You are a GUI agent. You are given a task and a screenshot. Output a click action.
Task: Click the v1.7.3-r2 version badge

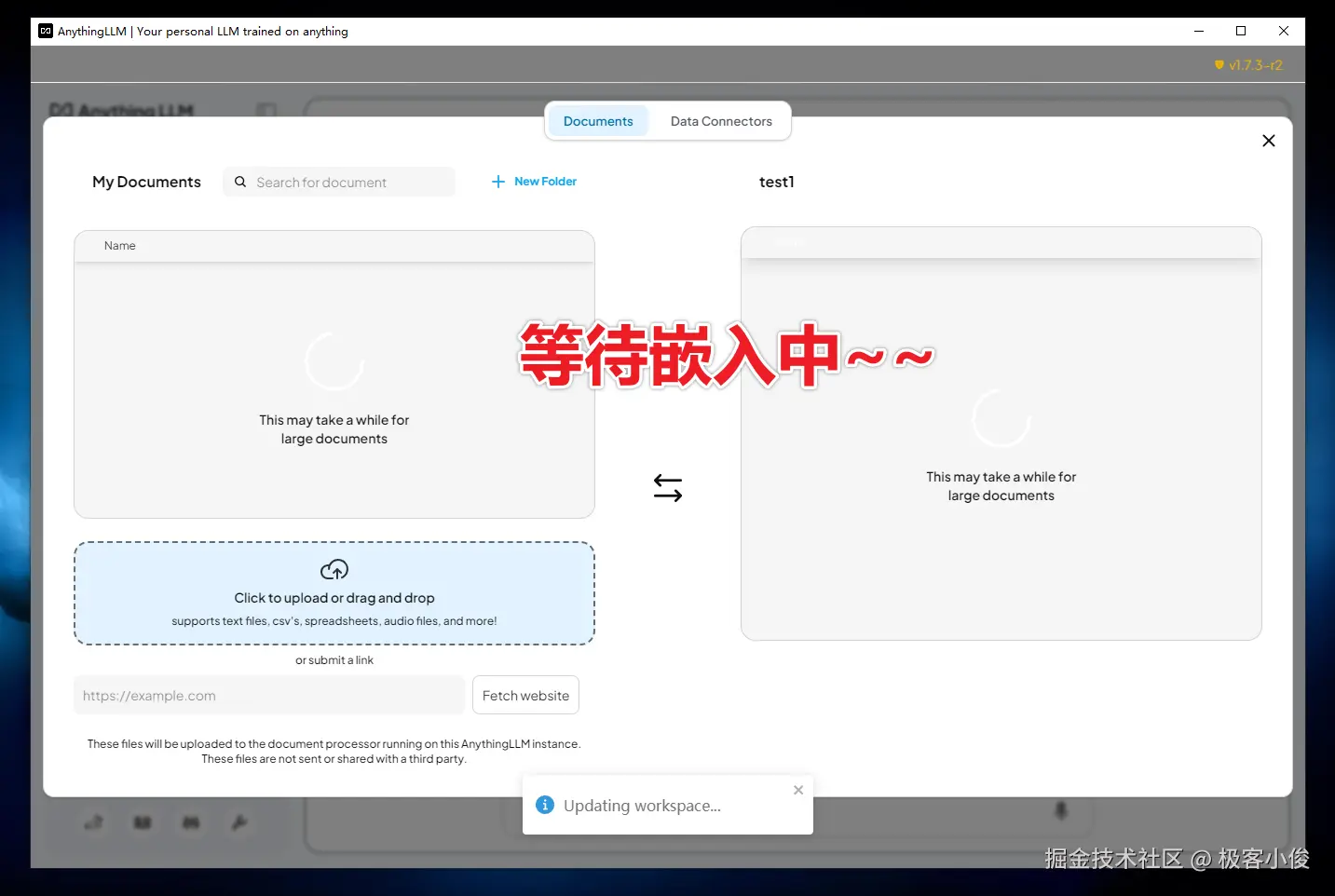pyautogui.click(x=1248, y=65)
